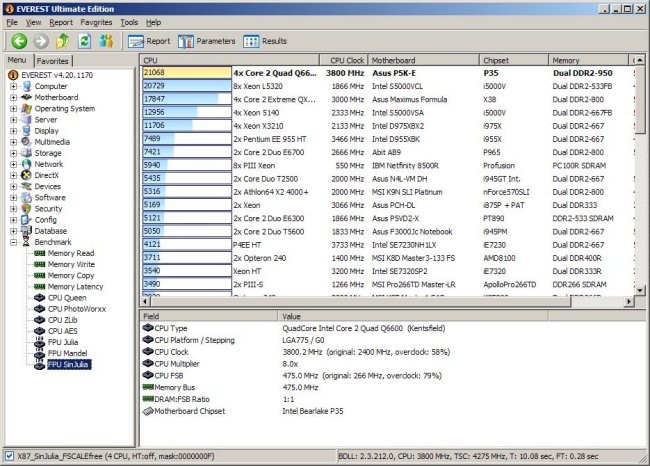Open the Favorites menu
650x466 pixels.
pos(96,22)
